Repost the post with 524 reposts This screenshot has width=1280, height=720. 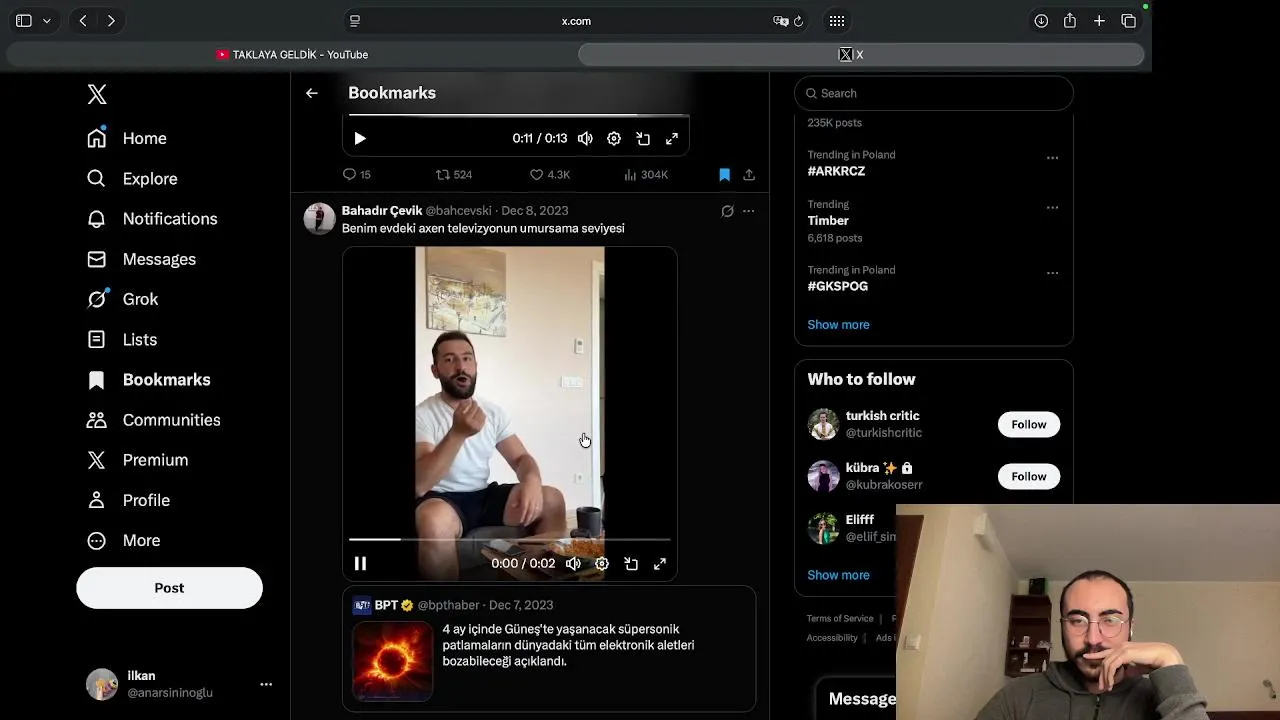point(454,174)
